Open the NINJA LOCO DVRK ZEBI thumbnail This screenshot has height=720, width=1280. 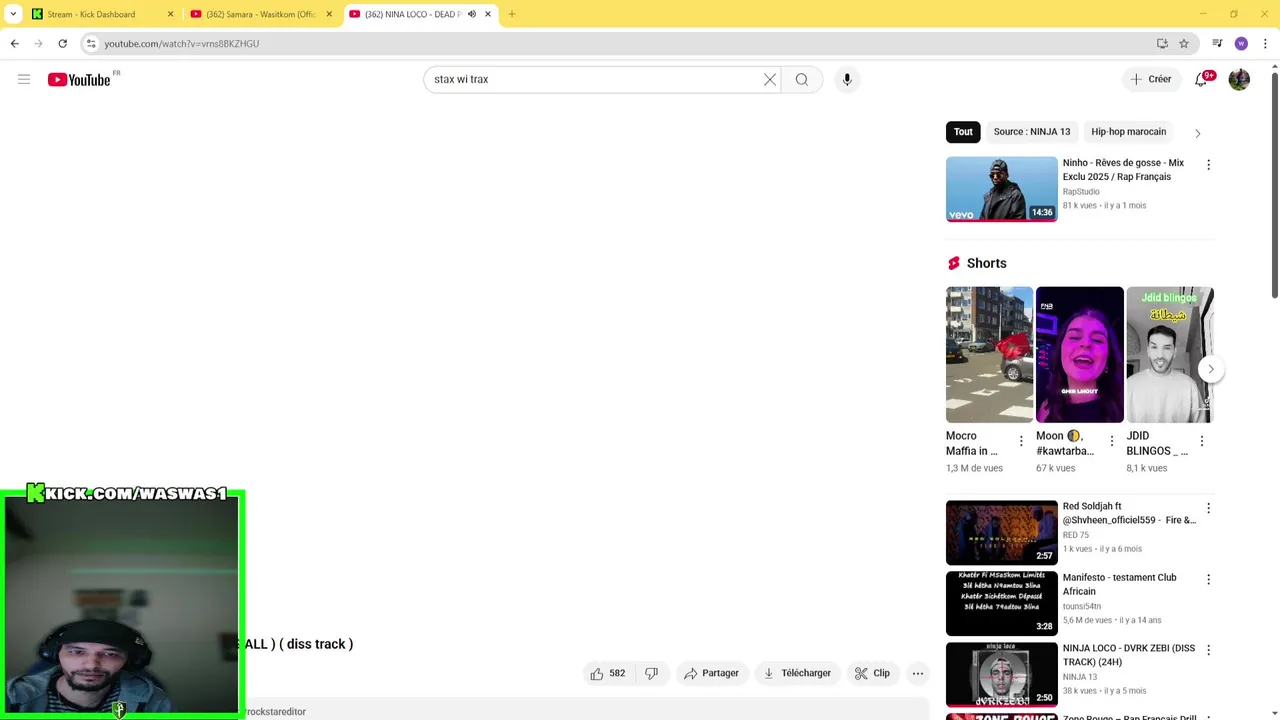click(1001, 674)
